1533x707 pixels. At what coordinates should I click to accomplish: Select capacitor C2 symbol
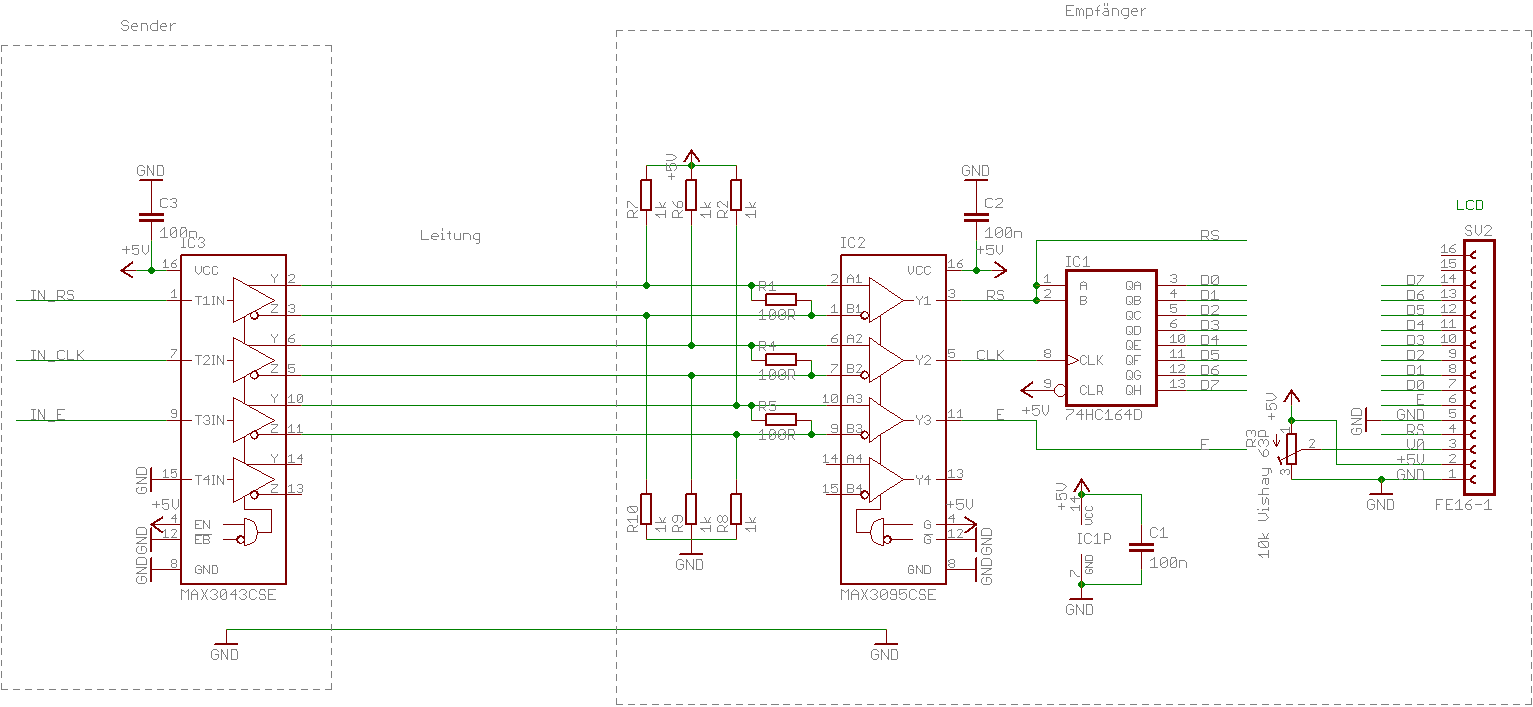[x=976, y=216]
